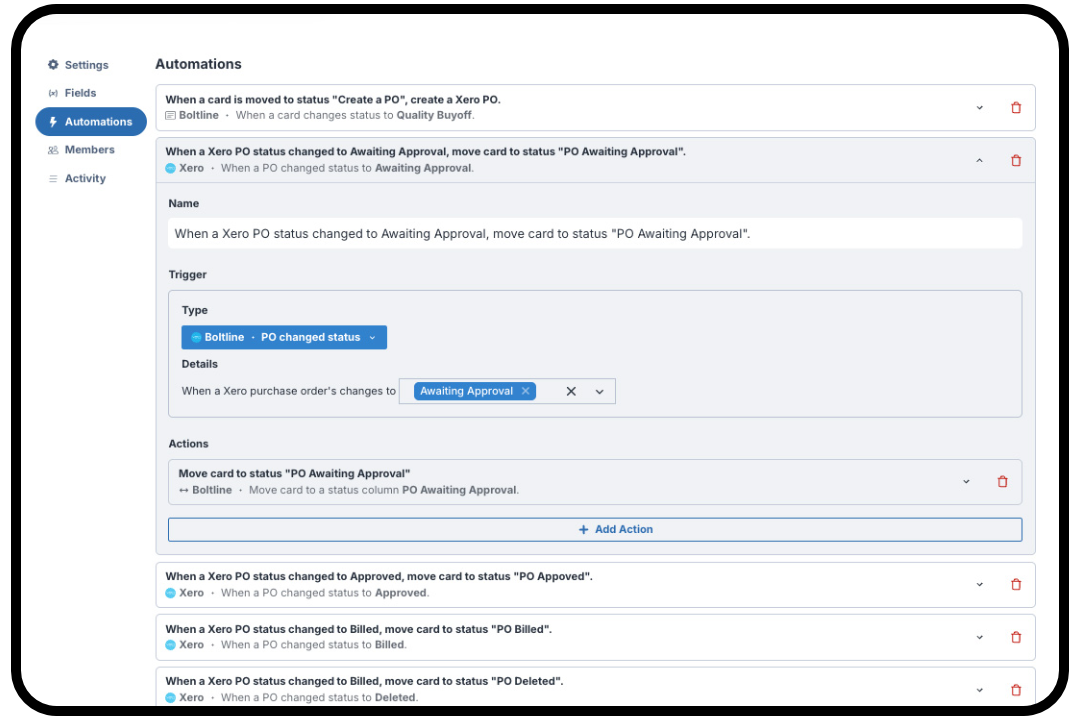Click the "Type" label in the Trigger box
This screenshot has height=720, width=1080.
[194, 310]
